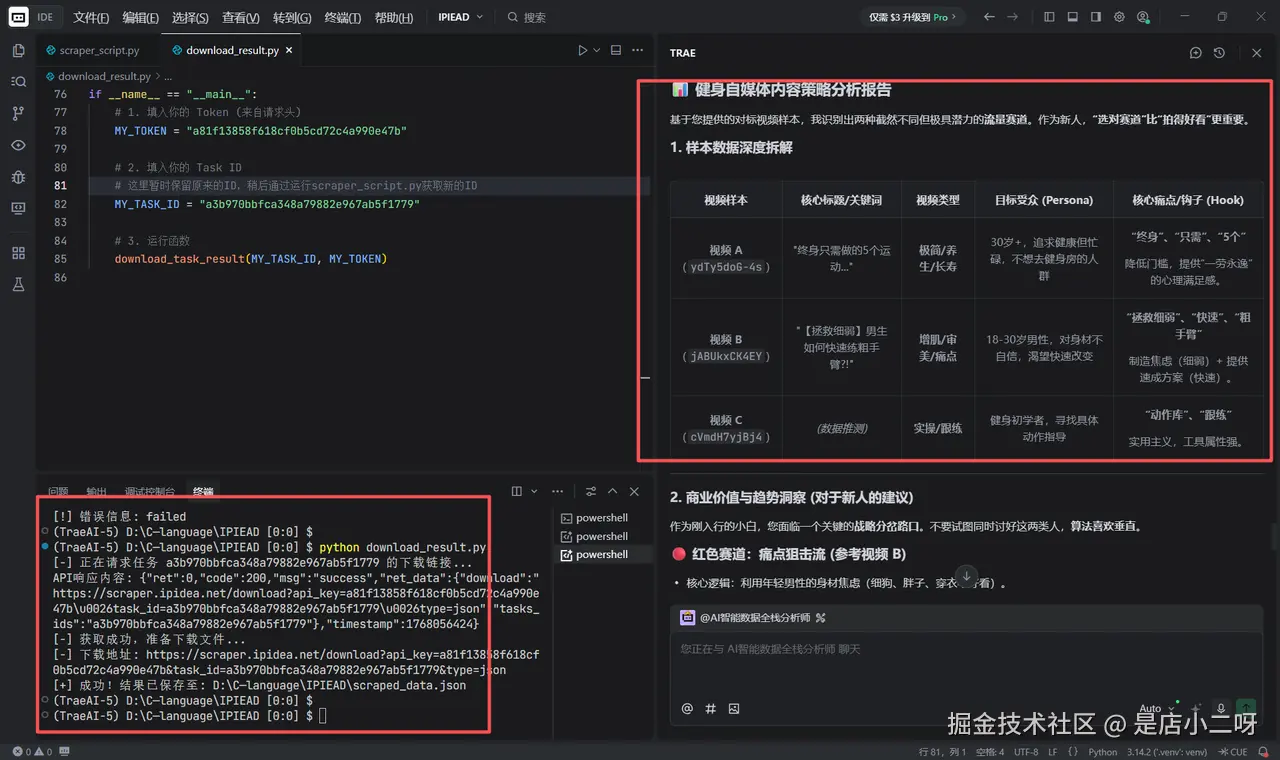Jump to latest with chat down-arrow button
The width and height of the screenshot is (1280, 760).
coord(966,577)
